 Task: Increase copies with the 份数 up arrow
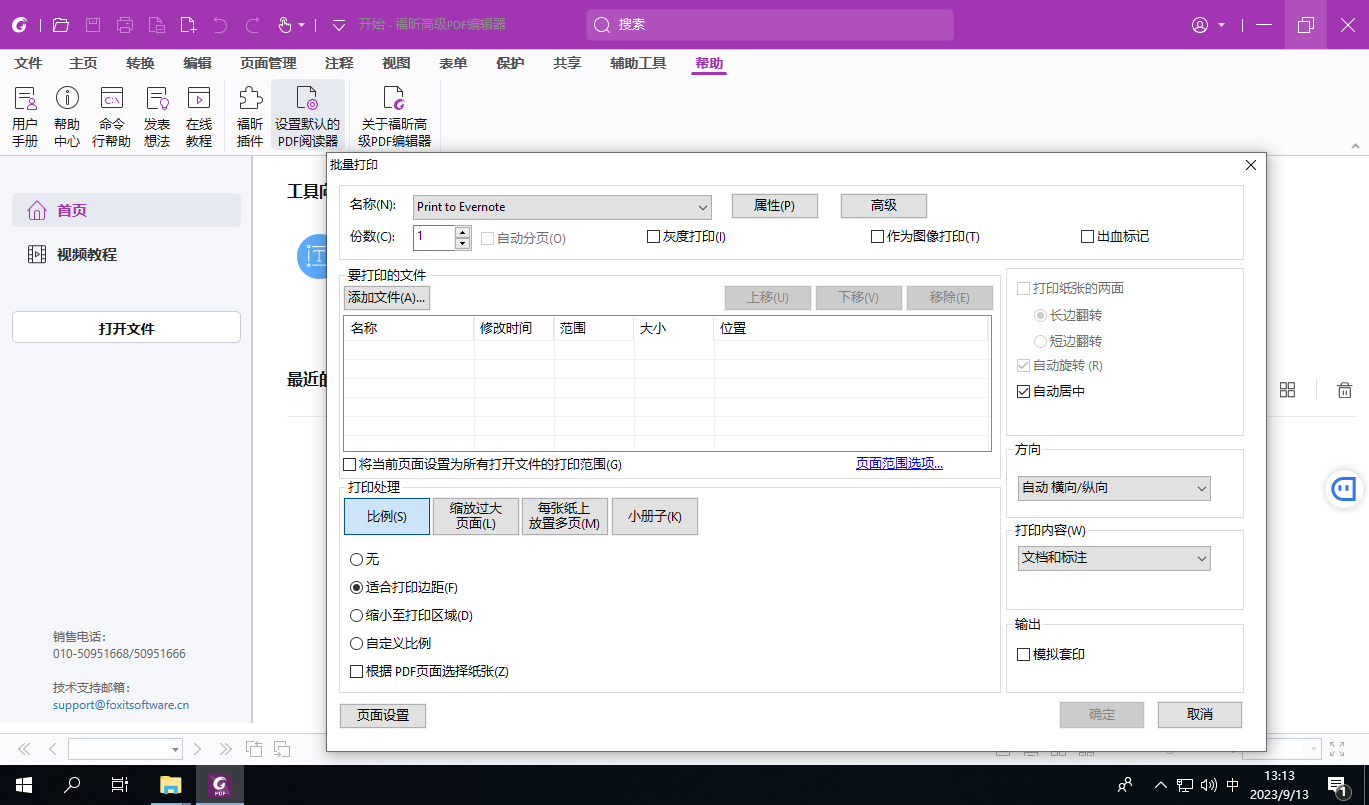462,233
